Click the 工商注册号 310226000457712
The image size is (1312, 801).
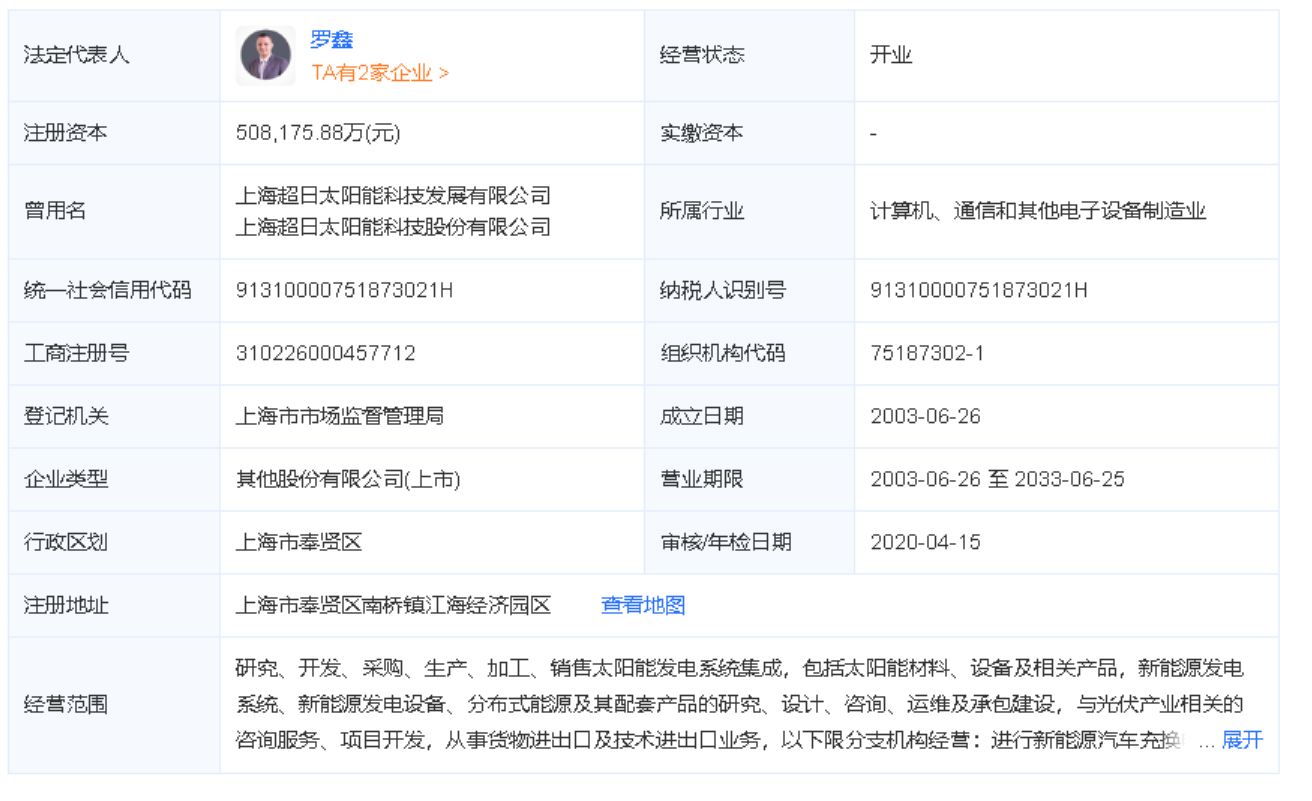(x=325, y=353)
